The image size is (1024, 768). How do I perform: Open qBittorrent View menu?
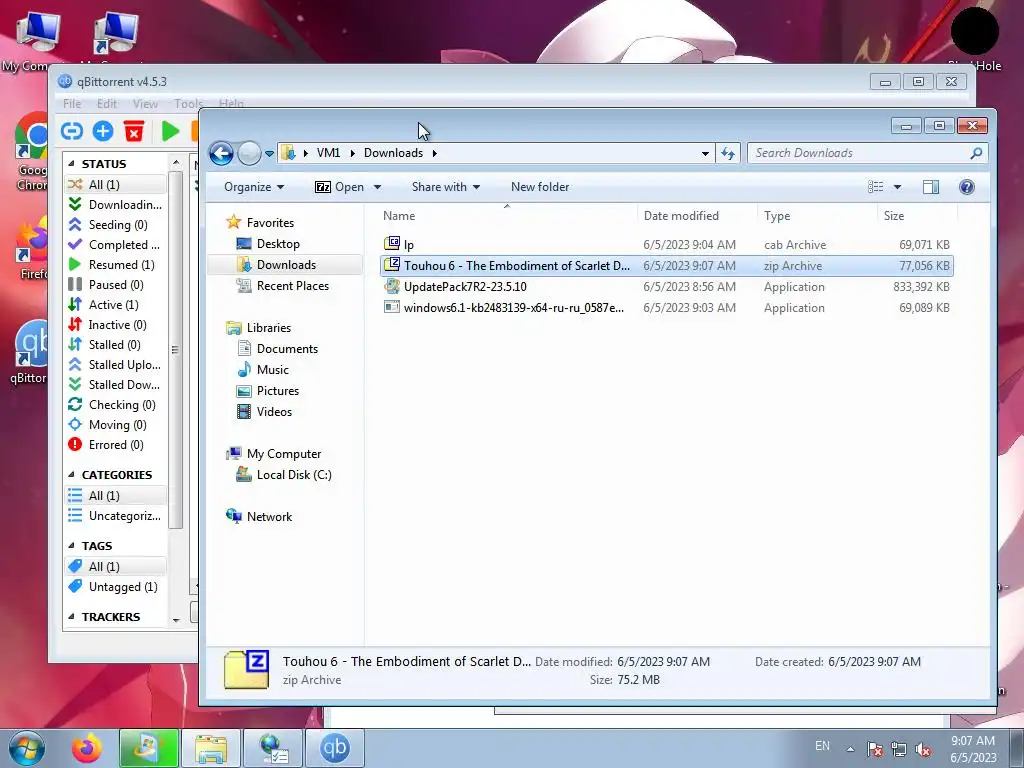point(145,103)
